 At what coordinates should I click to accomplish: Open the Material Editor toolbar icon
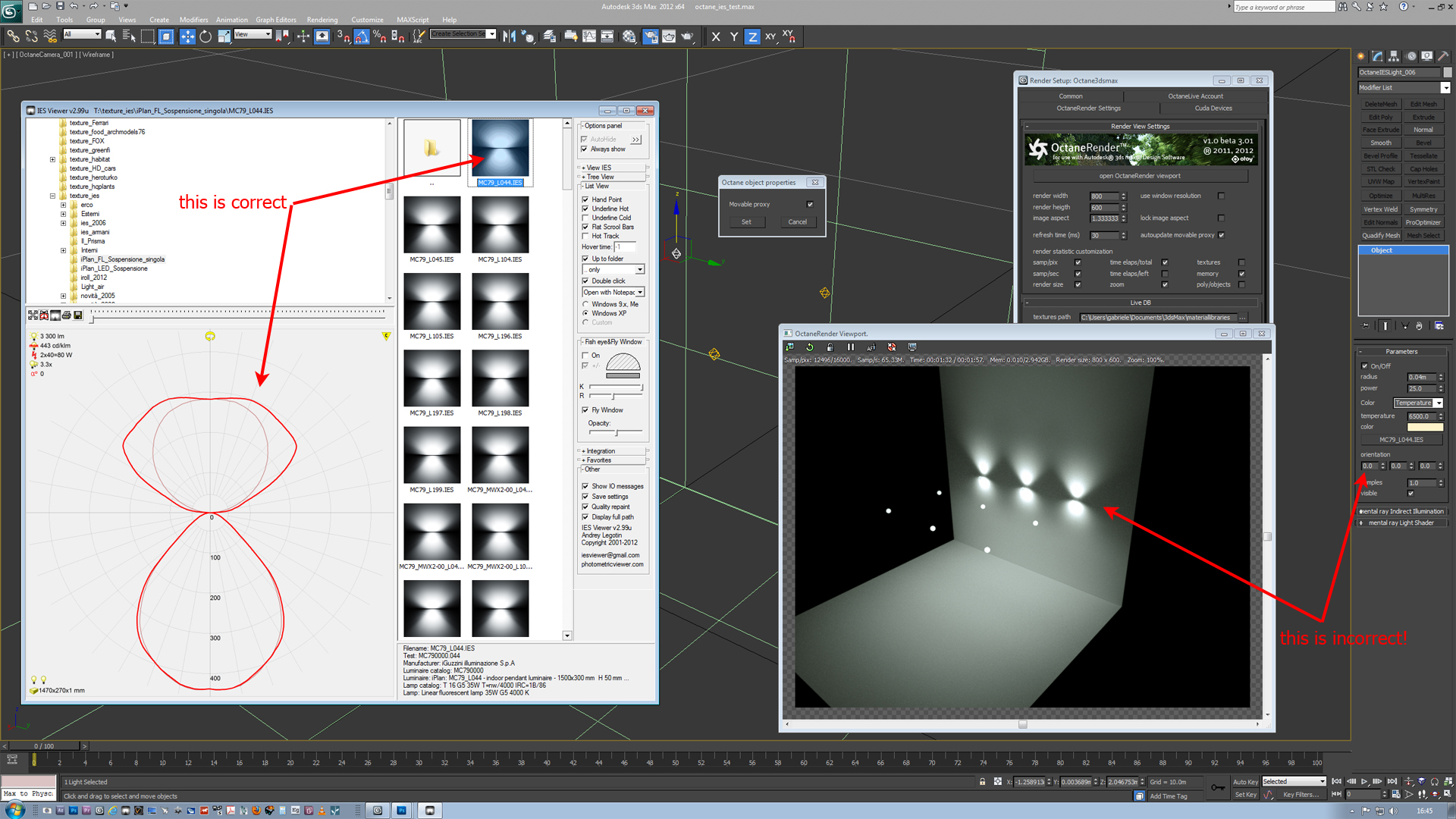coord(629,36)
